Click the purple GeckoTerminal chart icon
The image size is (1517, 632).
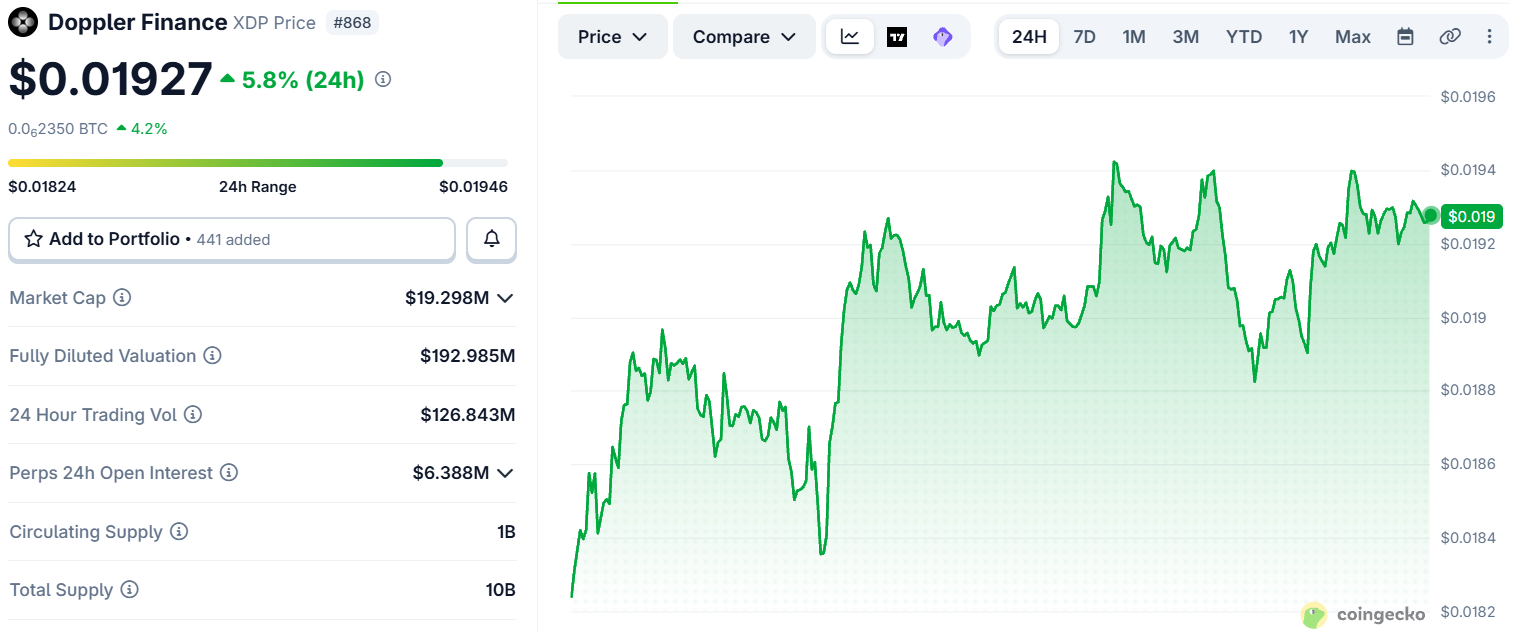click(942, 37)
